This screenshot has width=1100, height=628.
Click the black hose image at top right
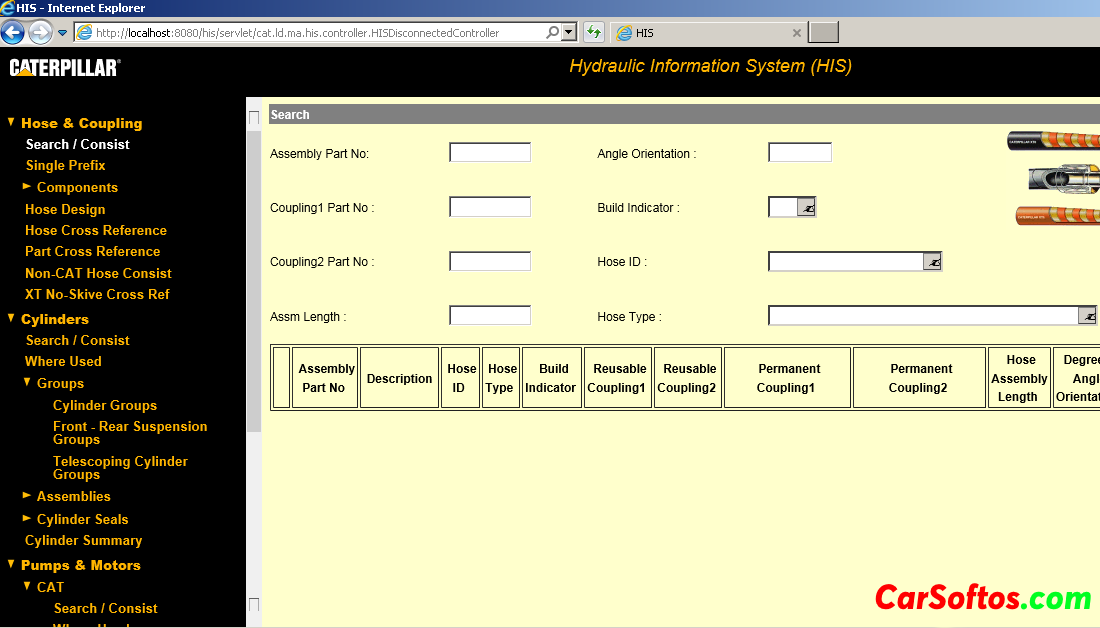point(1053,141)
